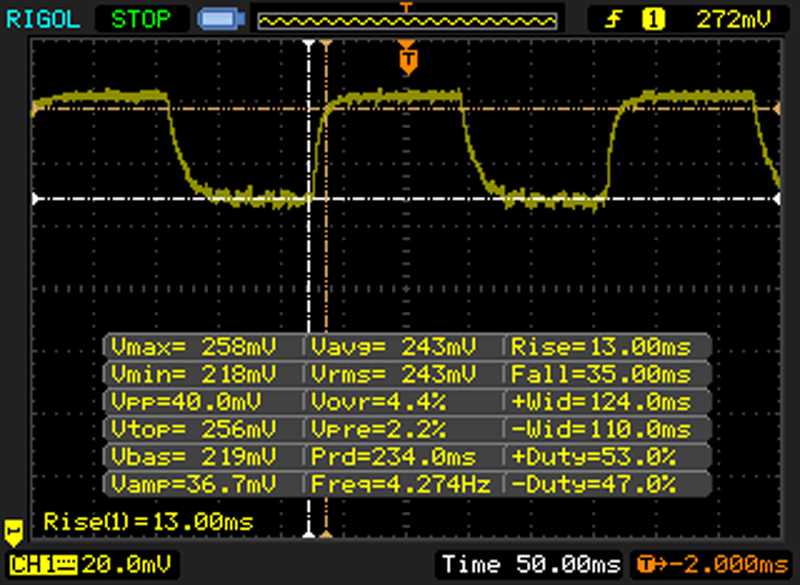Screen dimensions: 800x585
Task: Click the yellow trigger channel 1 badge
Action: coord(653,20)
